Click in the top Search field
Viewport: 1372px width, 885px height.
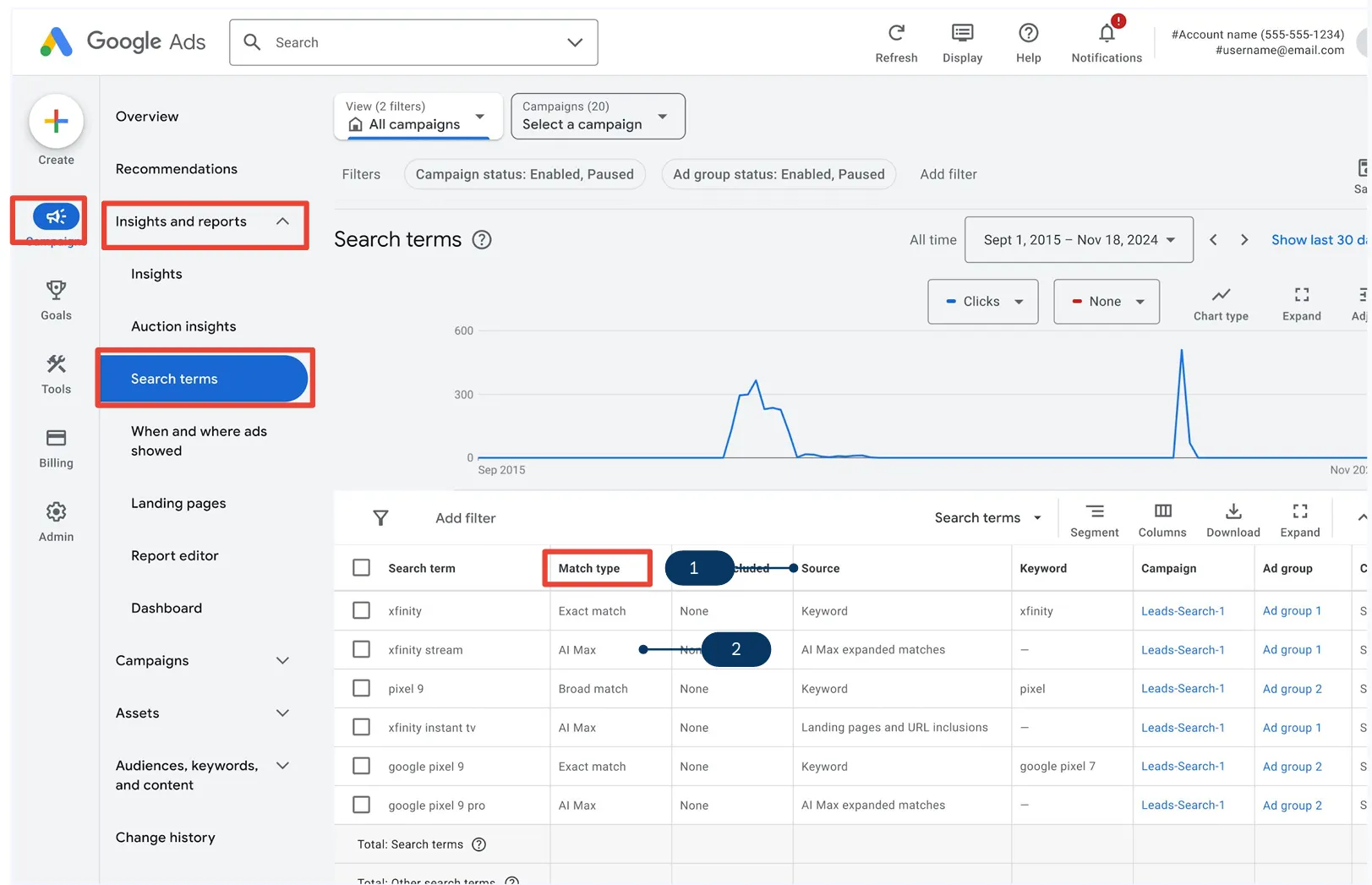pos(413,42)
